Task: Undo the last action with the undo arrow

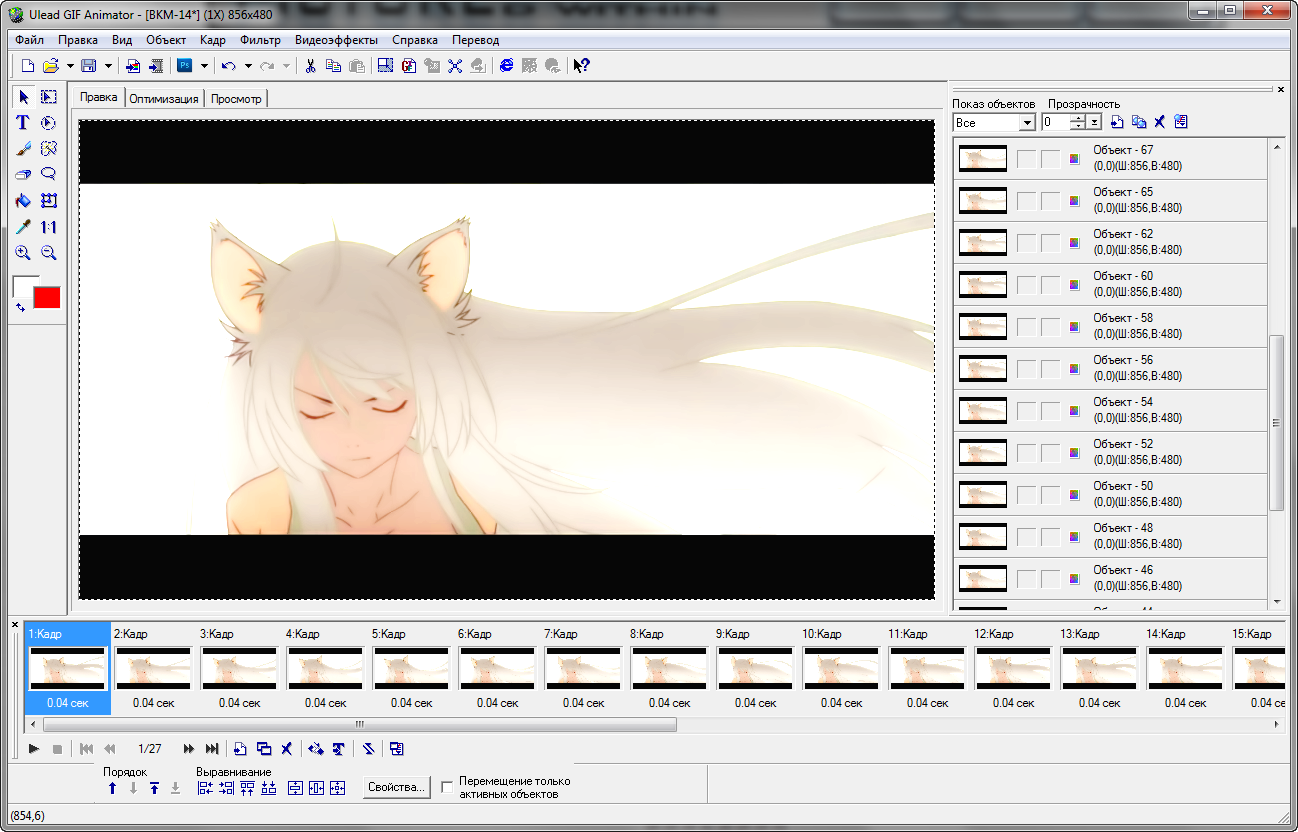Action: click(x=228, y=66)
